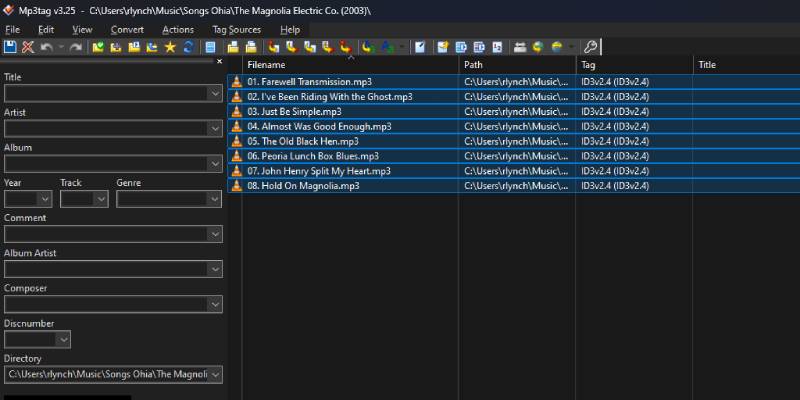Click the blue A Actions quick icon
800x400 pixels.
tap(387, 47)
